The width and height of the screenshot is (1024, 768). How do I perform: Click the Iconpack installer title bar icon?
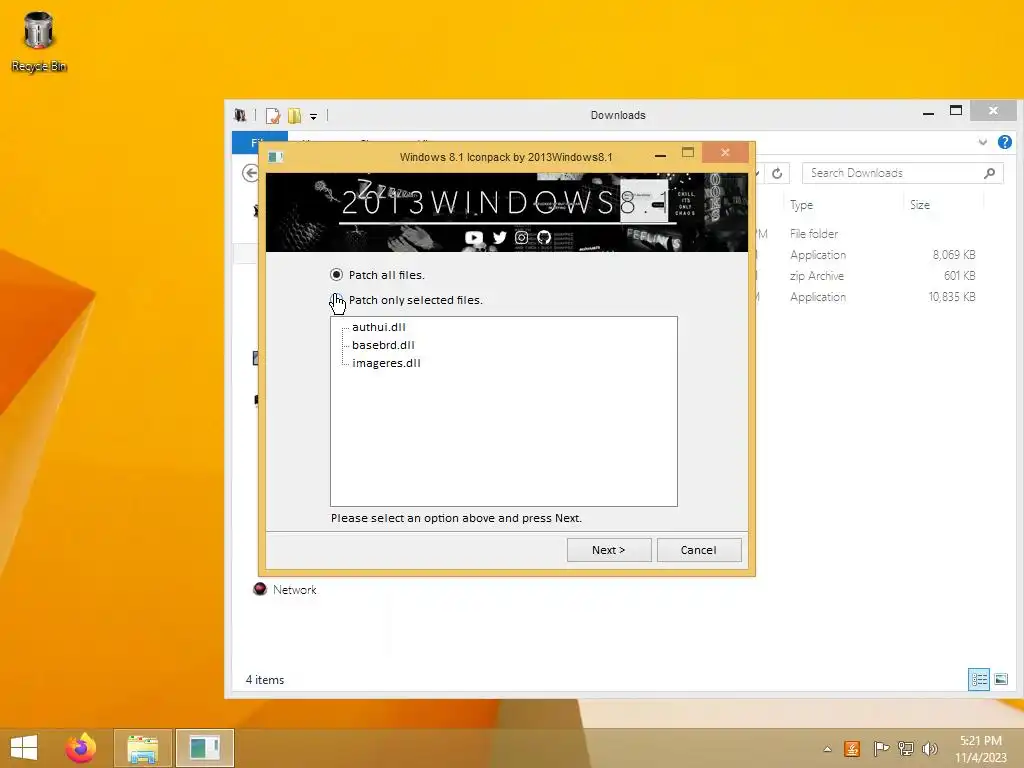click(276, 157)
